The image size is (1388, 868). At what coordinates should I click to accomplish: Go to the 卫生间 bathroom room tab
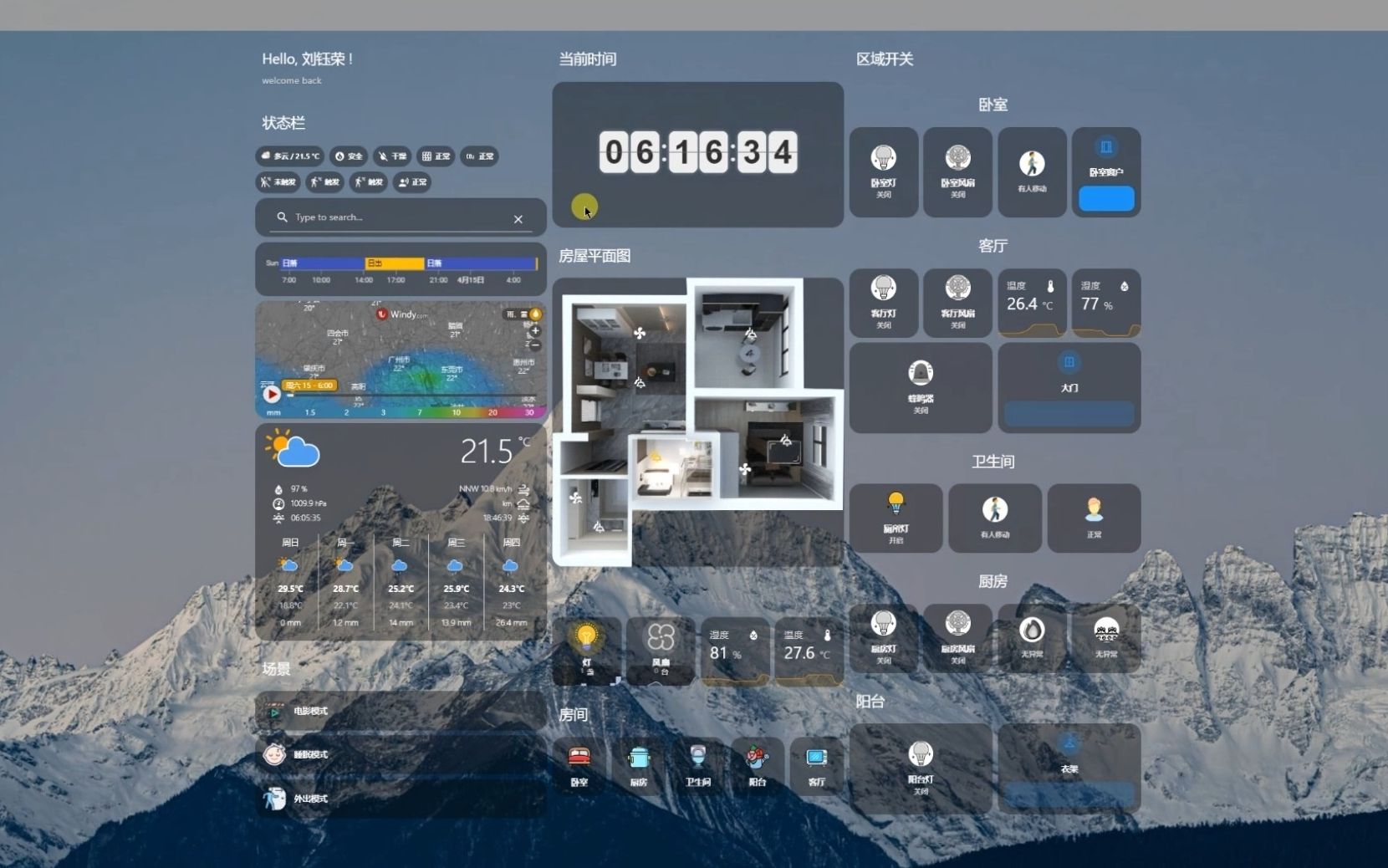tap(698, 766)
